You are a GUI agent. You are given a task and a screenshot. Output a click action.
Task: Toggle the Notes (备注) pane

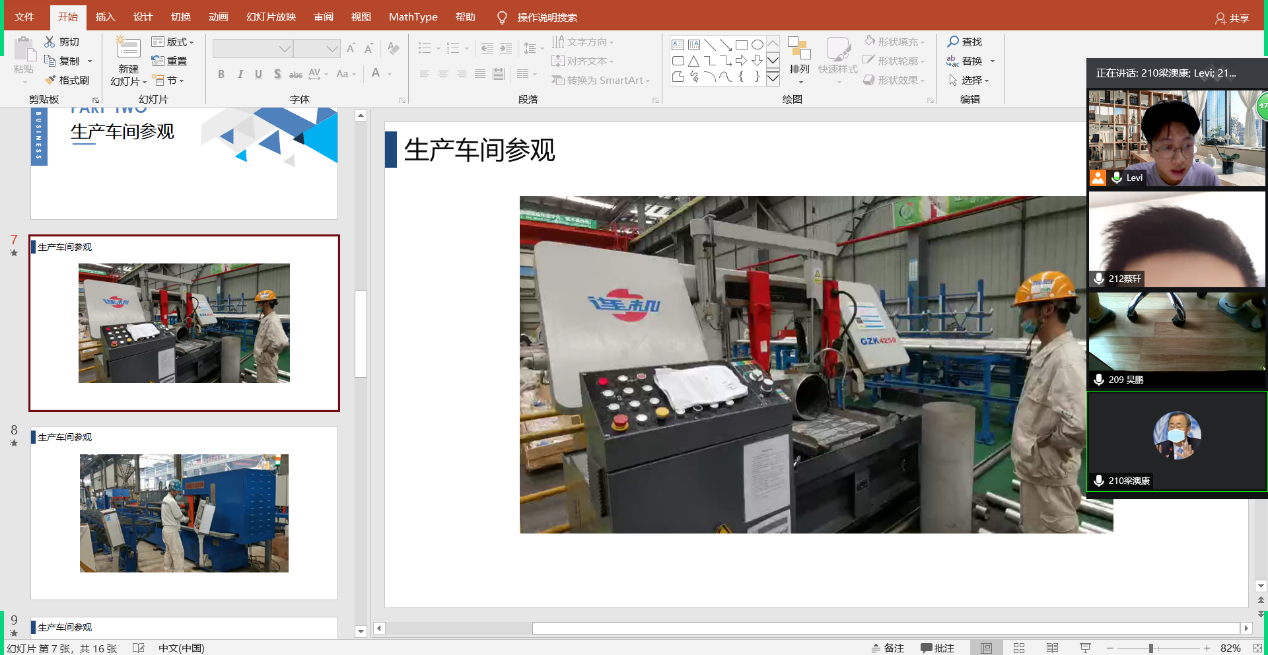click(886, 648)
